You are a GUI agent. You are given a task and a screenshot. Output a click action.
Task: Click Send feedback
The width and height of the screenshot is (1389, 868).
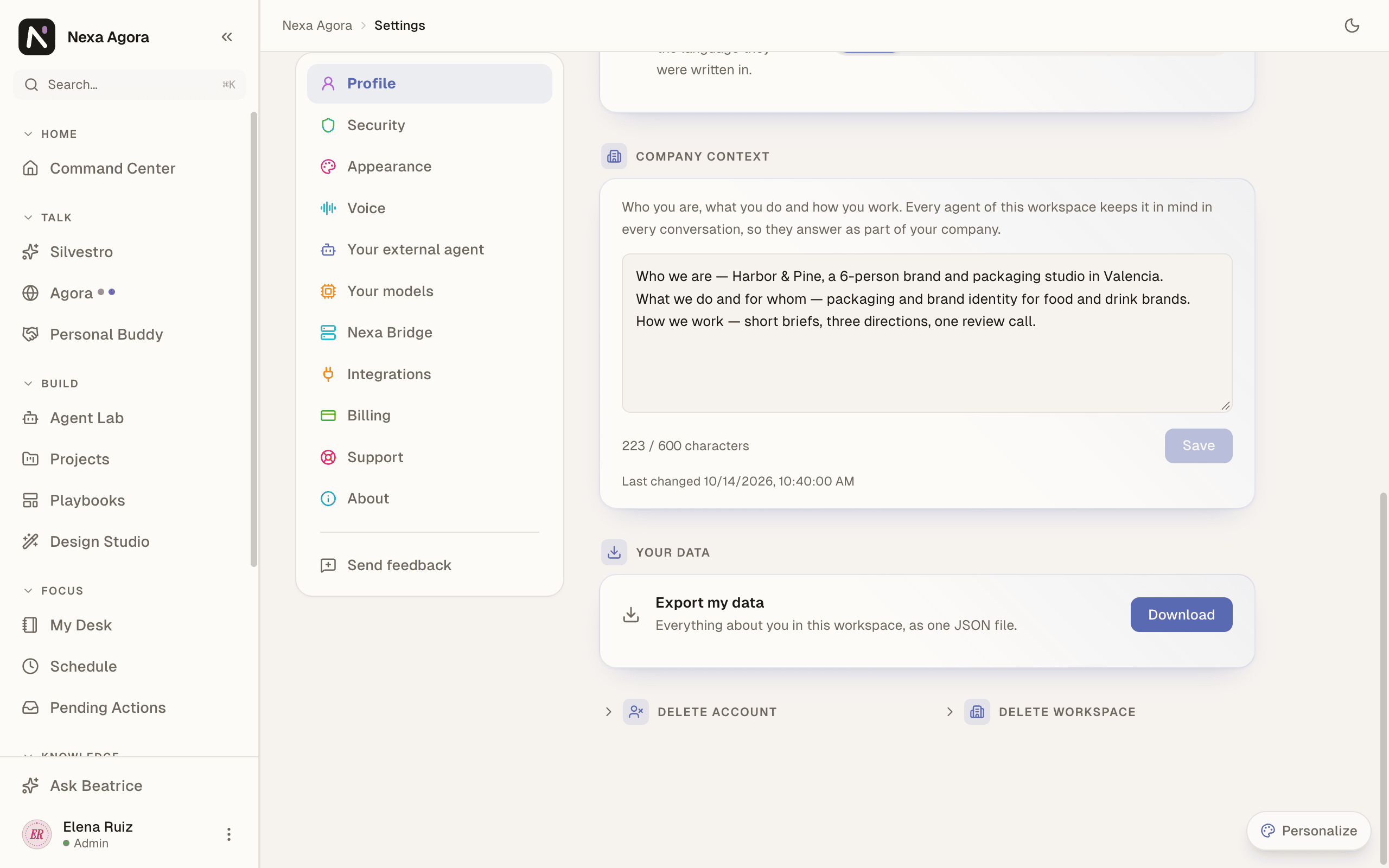(x=429, y=565)
